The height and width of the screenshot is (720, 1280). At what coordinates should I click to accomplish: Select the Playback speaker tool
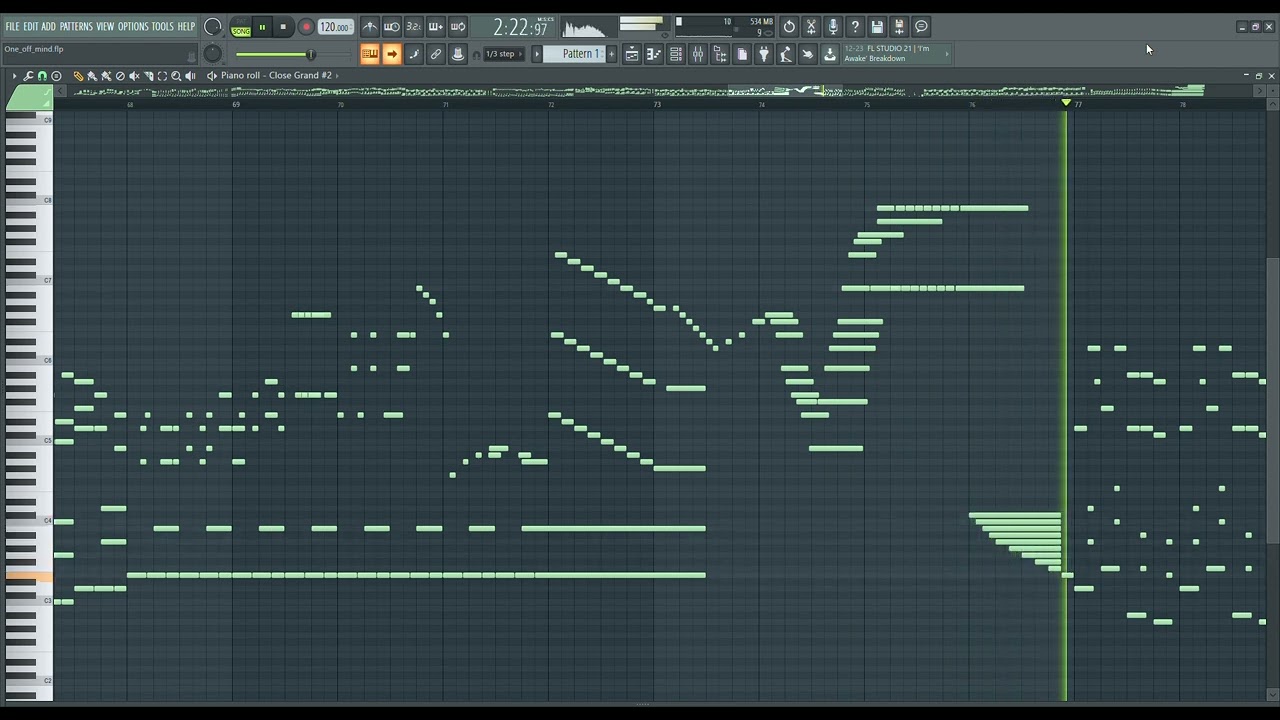[190, 76]
